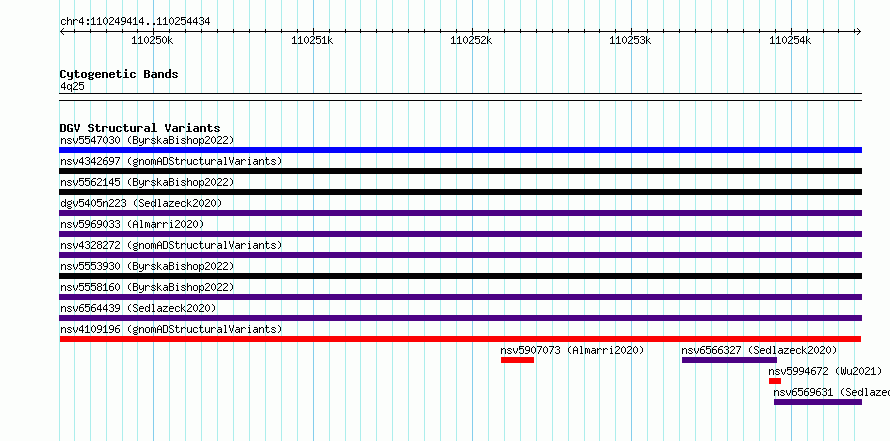The height and width of the screenshot is (441, 890).
Task: Click nsv5969033 (Almarri2020) label
Action: click(x=132, y=224)
